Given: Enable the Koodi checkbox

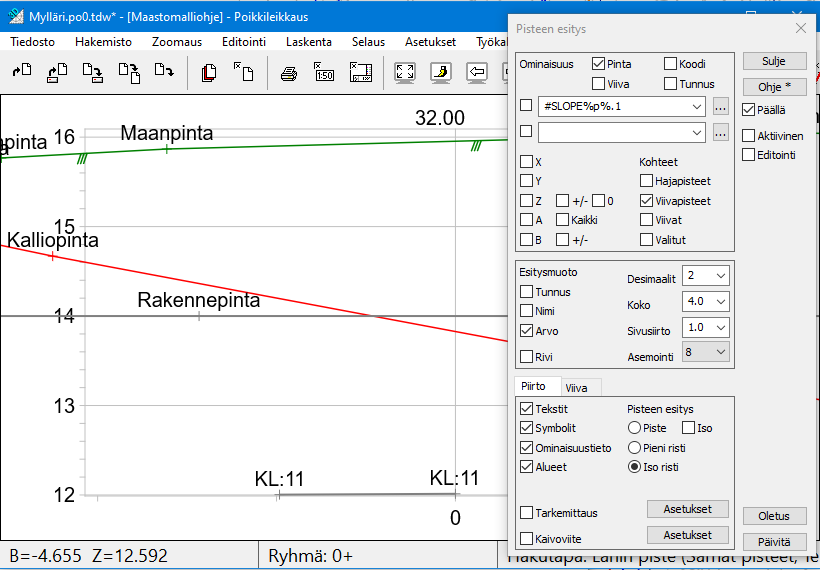Looking at the screenshot, I should tap(671, 64).
